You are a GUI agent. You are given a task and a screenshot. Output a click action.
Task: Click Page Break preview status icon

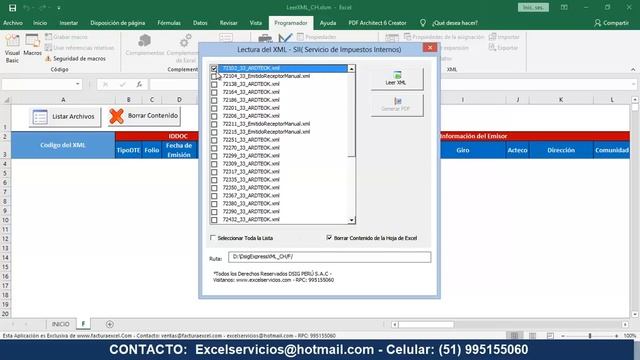[x=550, y=336]
